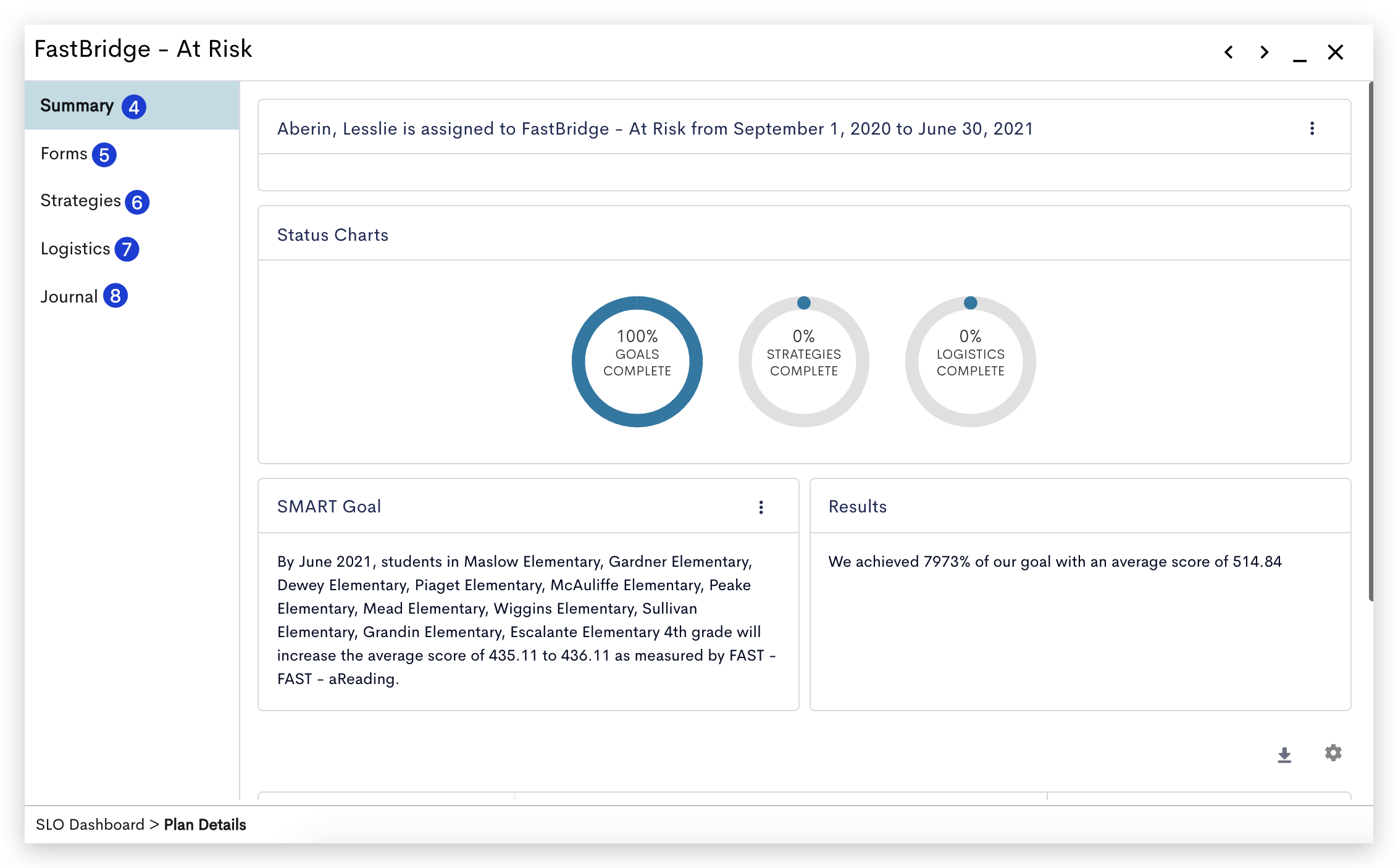Click the 0% Strategies Complete chart
This screenshot has height=868, width=1398.
[x=804, y=362]
